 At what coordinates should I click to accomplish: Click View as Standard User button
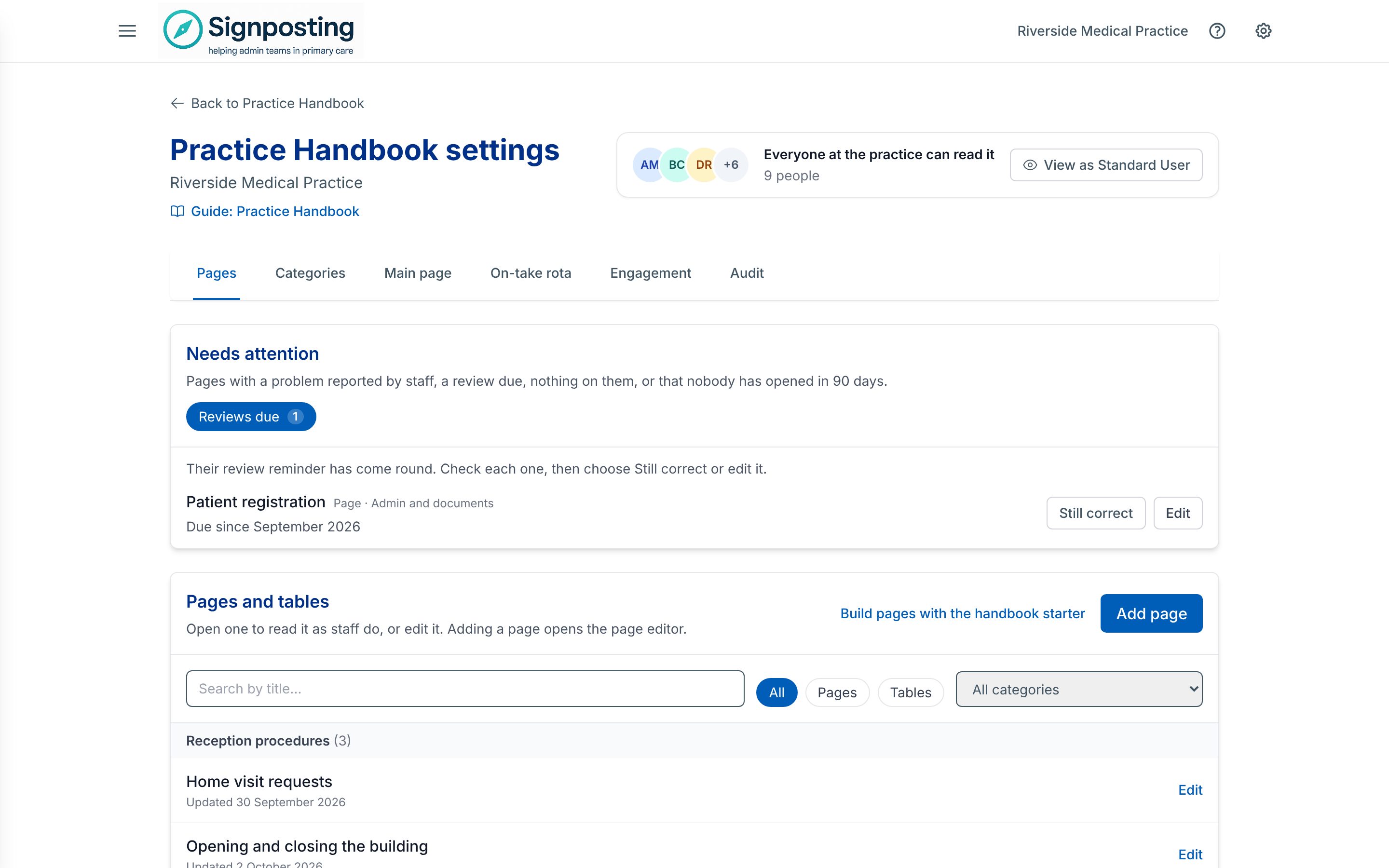coord(1105,165)
